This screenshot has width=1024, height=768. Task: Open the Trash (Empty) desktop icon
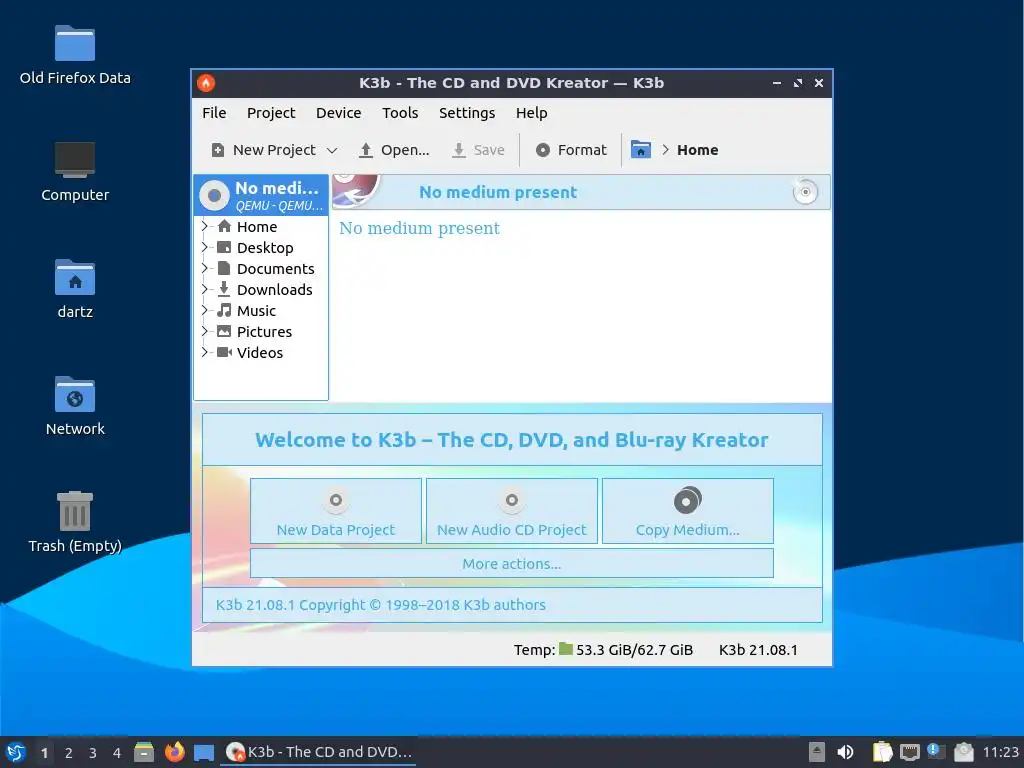click(x=75, y=522)
